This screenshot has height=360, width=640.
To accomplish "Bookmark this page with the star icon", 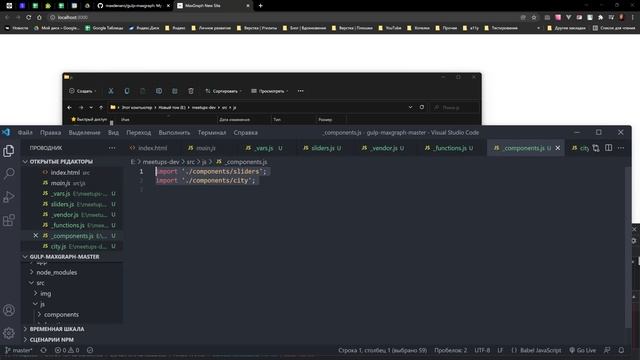I will [x=533, y=17].
